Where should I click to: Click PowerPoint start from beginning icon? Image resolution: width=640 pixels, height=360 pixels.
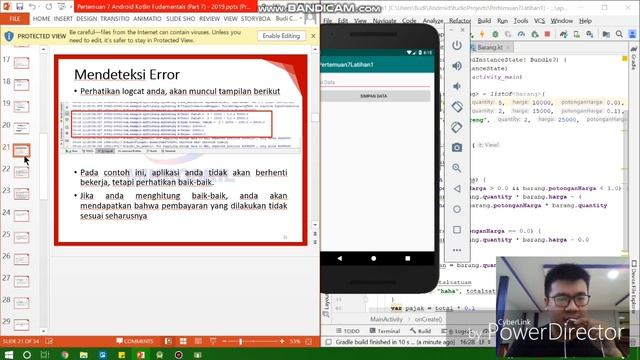(61, 7)
